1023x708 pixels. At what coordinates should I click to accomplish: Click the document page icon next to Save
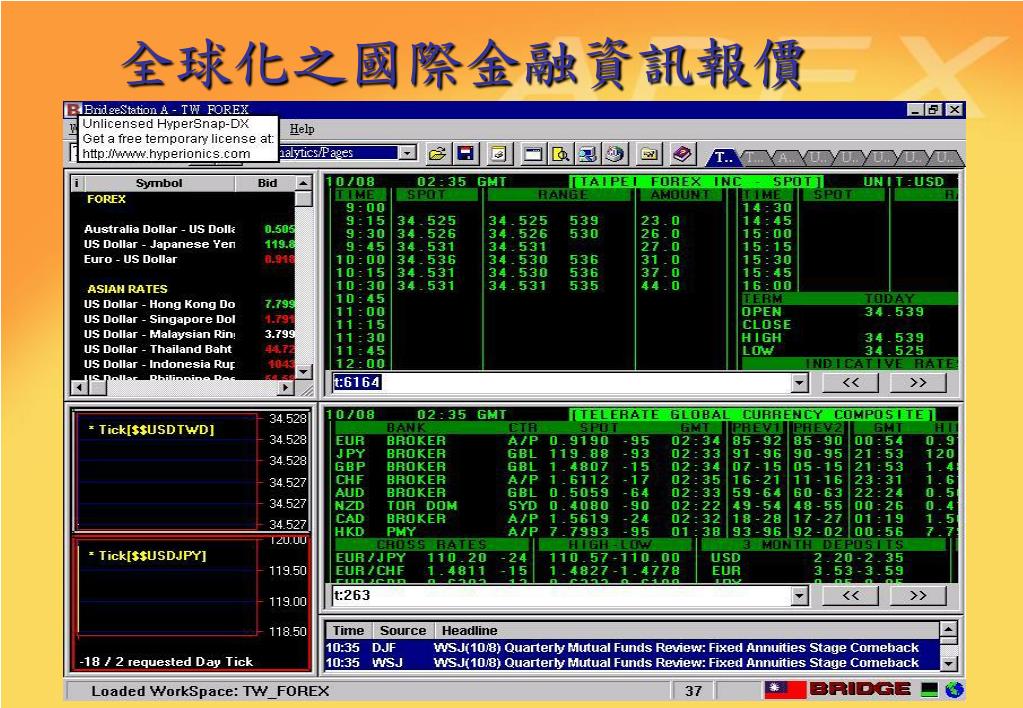click(499, 154)
